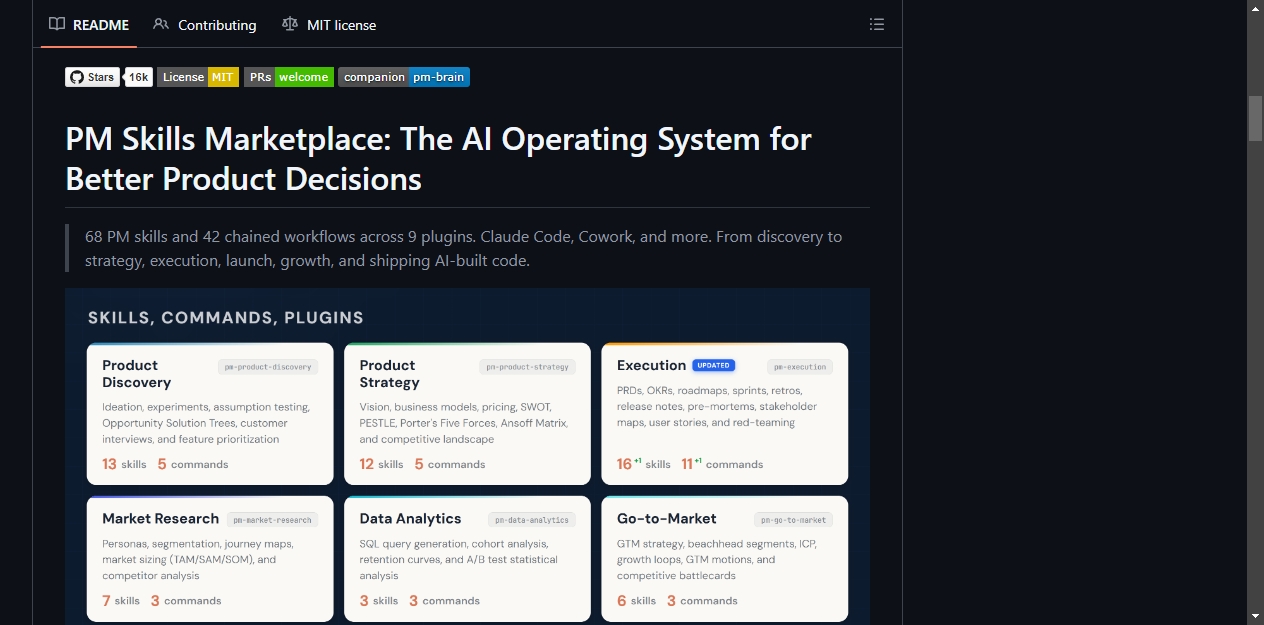
Task: Click the Market Research card title
Action: pos(160,518)
